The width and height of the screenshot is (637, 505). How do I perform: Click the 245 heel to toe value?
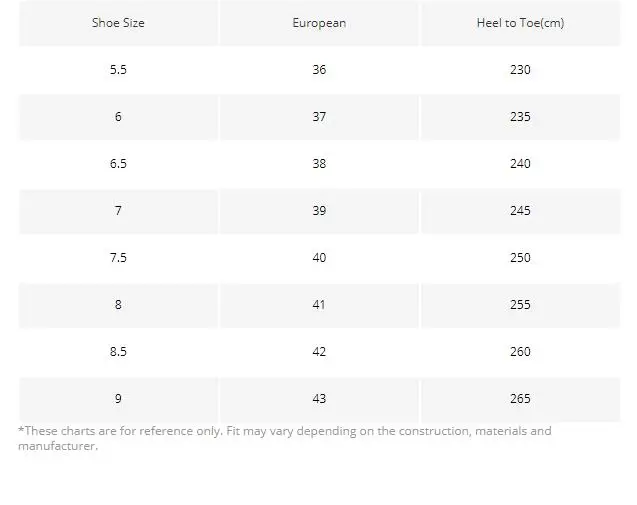coord(520,210)
